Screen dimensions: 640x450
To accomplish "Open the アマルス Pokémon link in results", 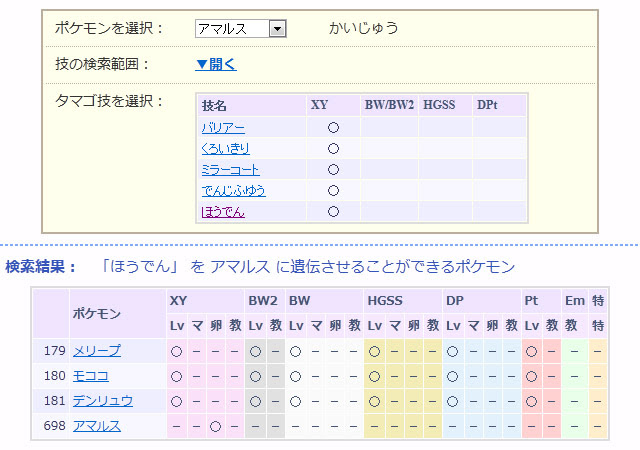I will click(x=97, y=426).
